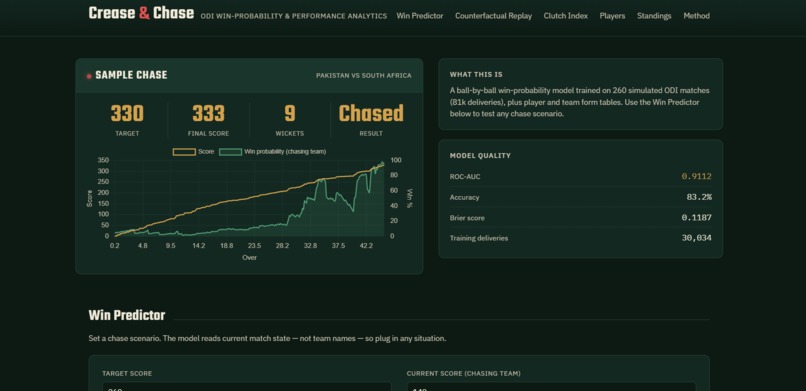Screen dimensions: 806x391
Task: Click the ROC-AUC metric label
Action: [x=465, y=176]
